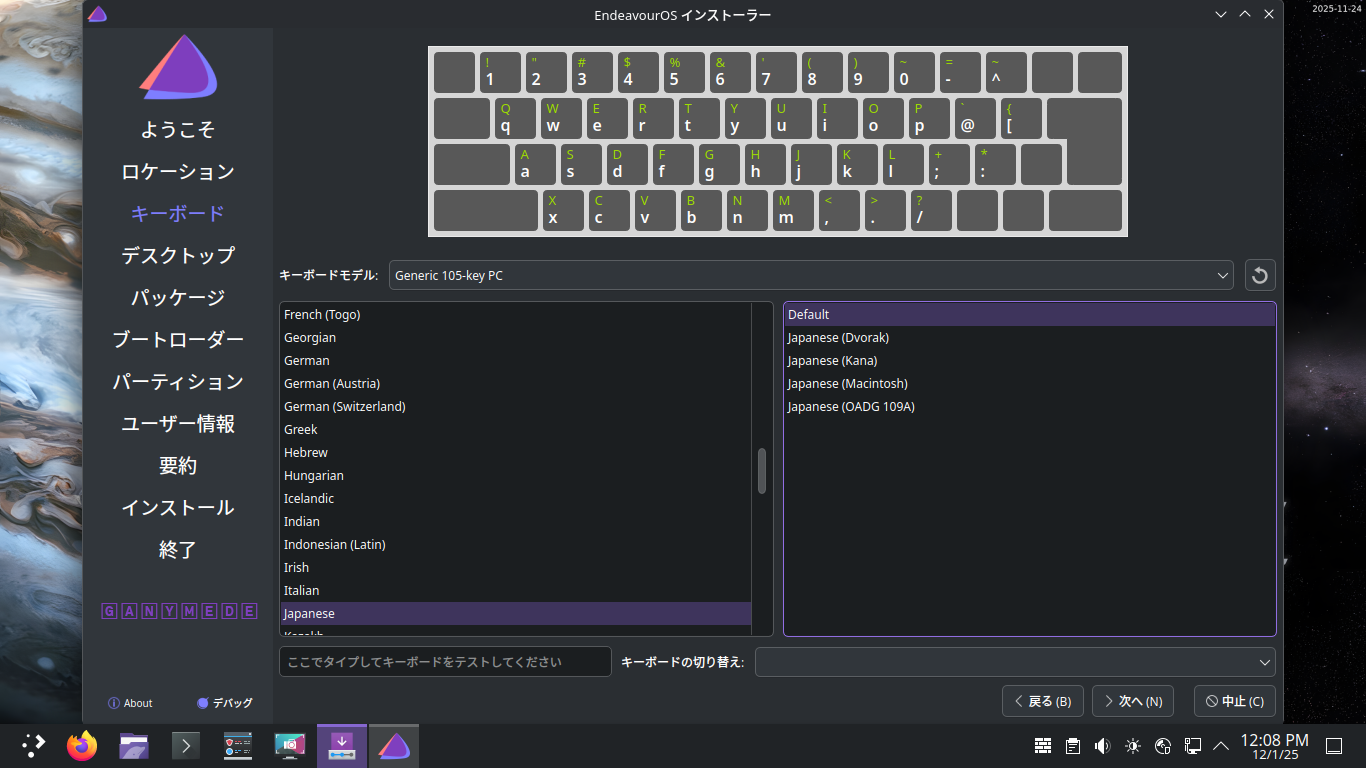The image size is (1366, 768).
Task: Select Irish layout
Action: [515, 567]
